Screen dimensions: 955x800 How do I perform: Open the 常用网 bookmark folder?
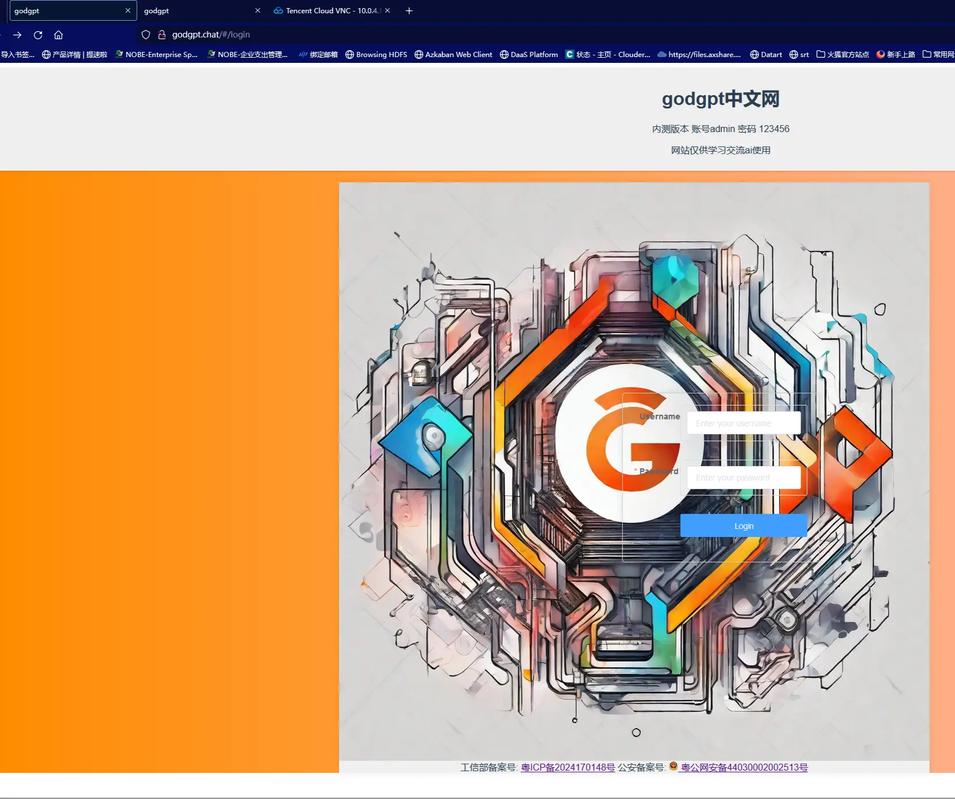938,54
